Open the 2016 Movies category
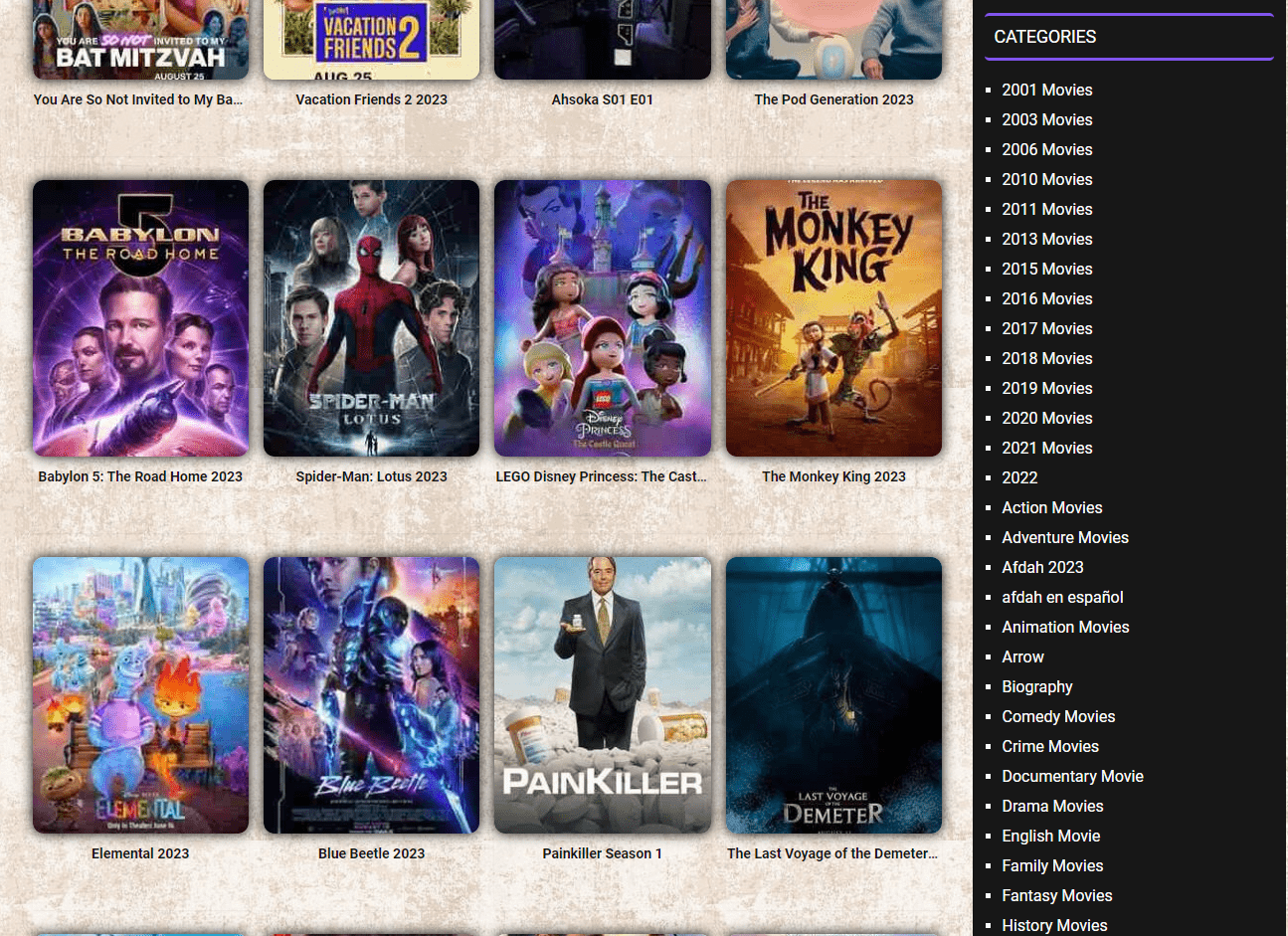 click(1047, 298)
